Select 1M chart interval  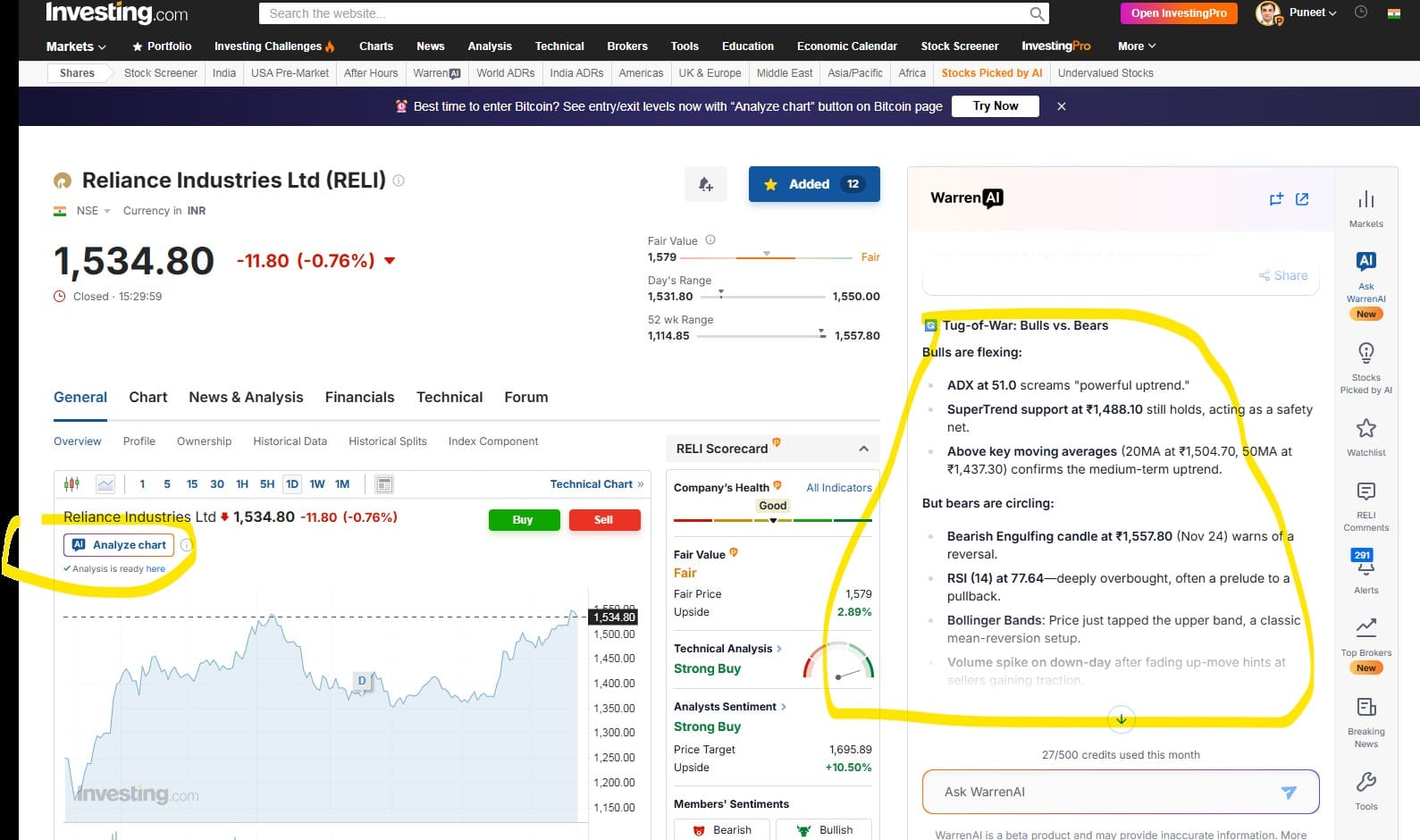[x=342, y=484]
